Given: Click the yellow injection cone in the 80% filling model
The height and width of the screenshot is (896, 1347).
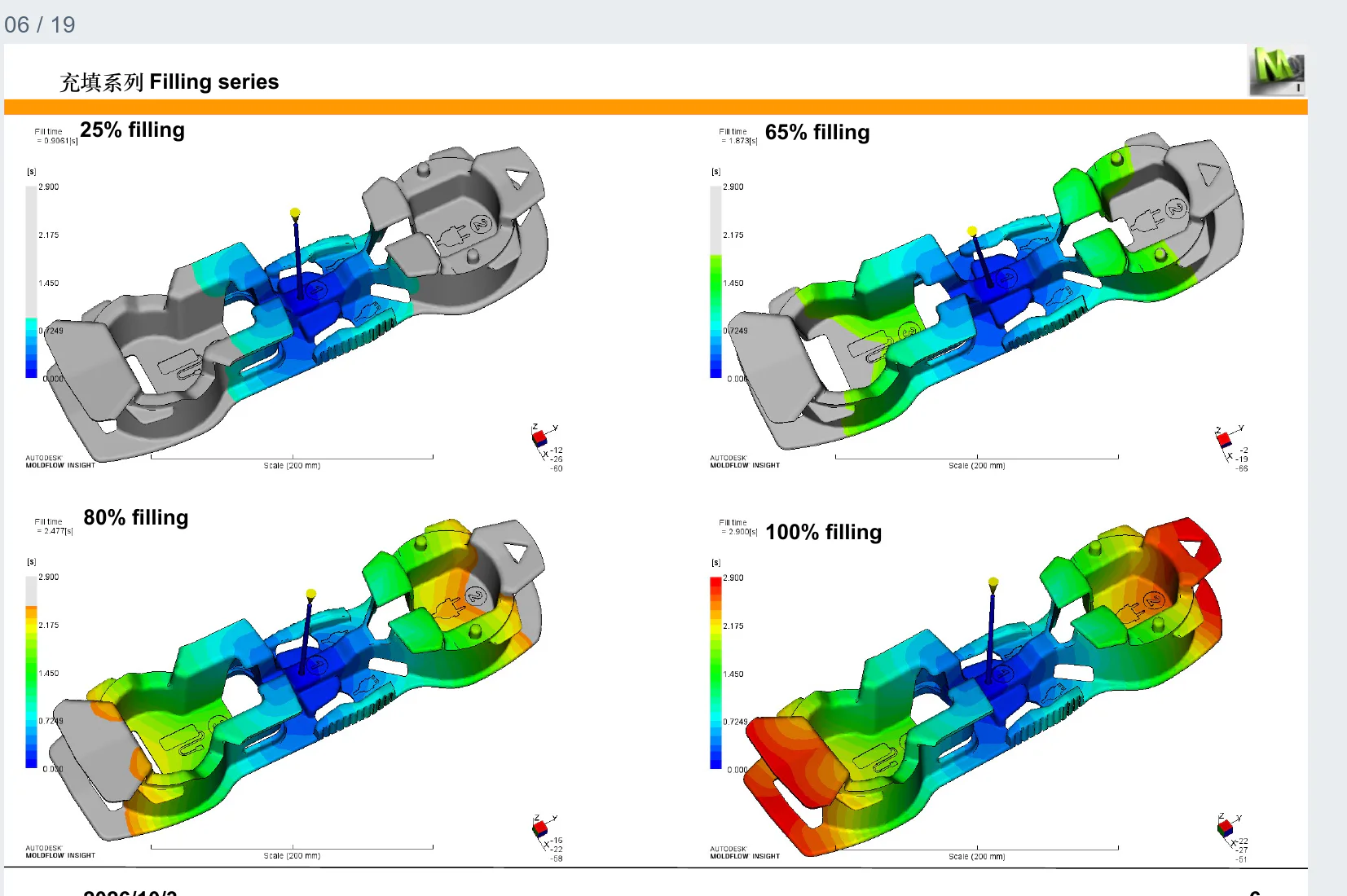Looking at the screenshot, I should coord(310,595).
